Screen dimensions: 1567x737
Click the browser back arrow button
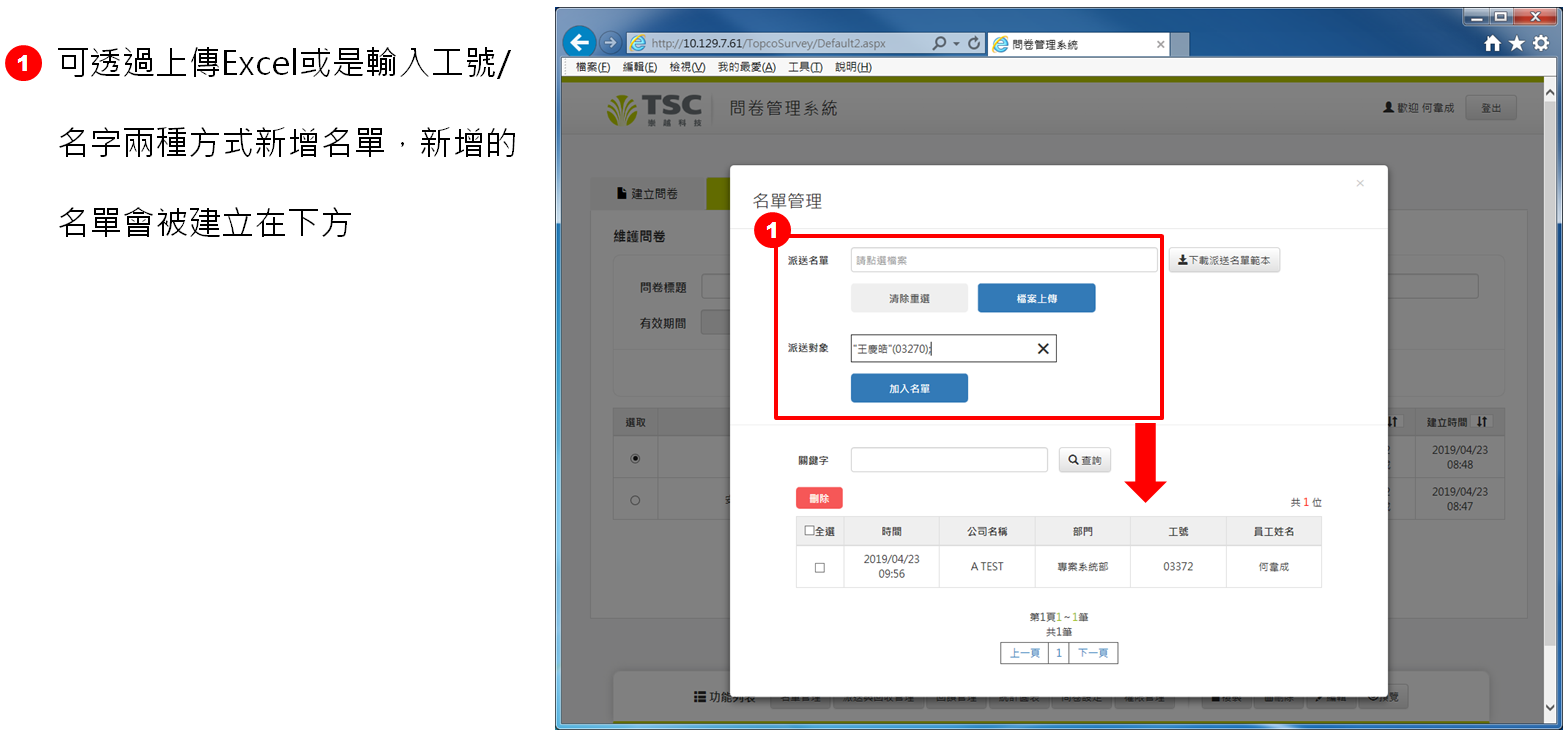(579, 43)
